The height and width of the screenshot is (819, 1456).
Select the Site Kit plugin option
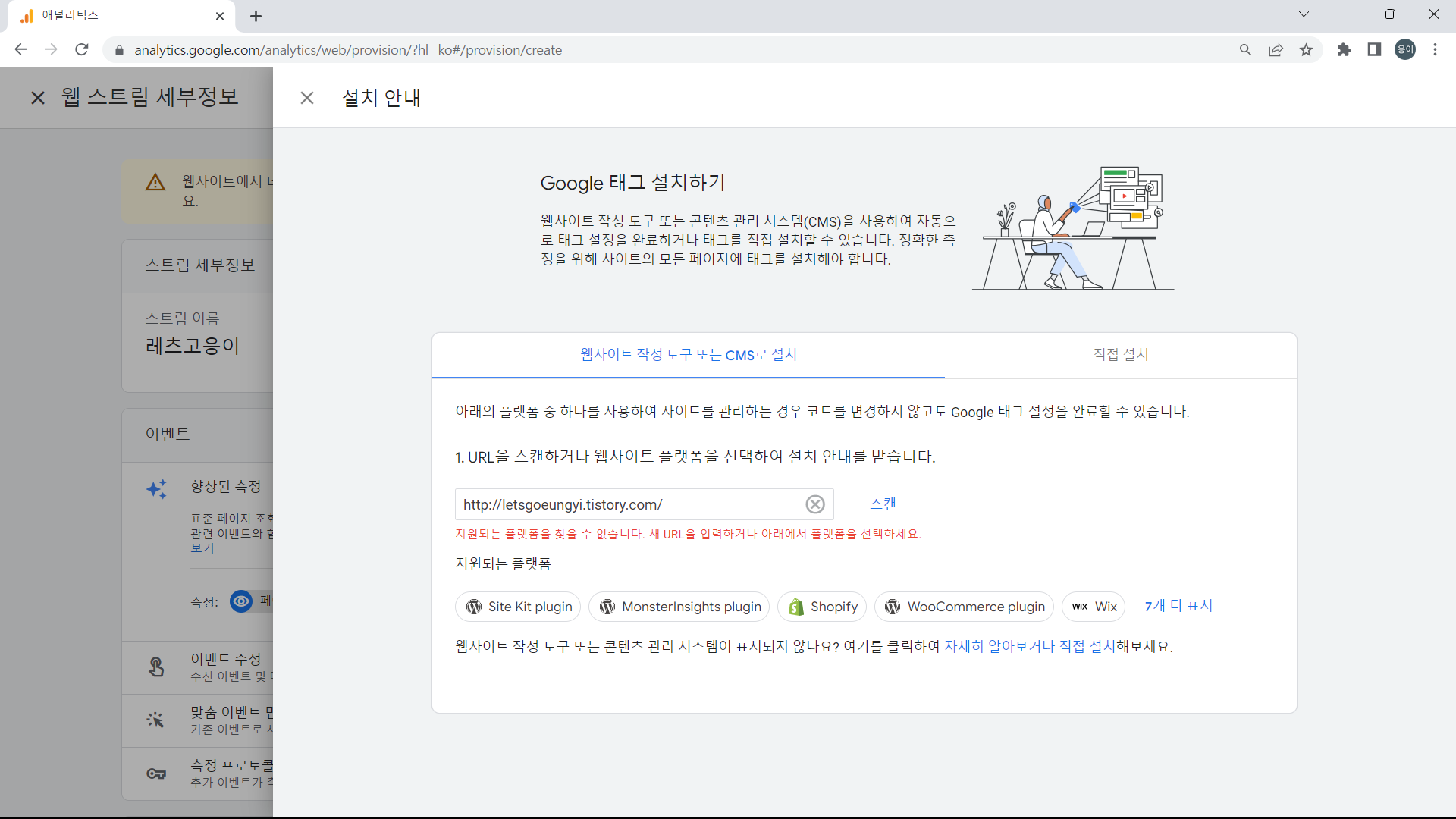click(x=517, y=606)
